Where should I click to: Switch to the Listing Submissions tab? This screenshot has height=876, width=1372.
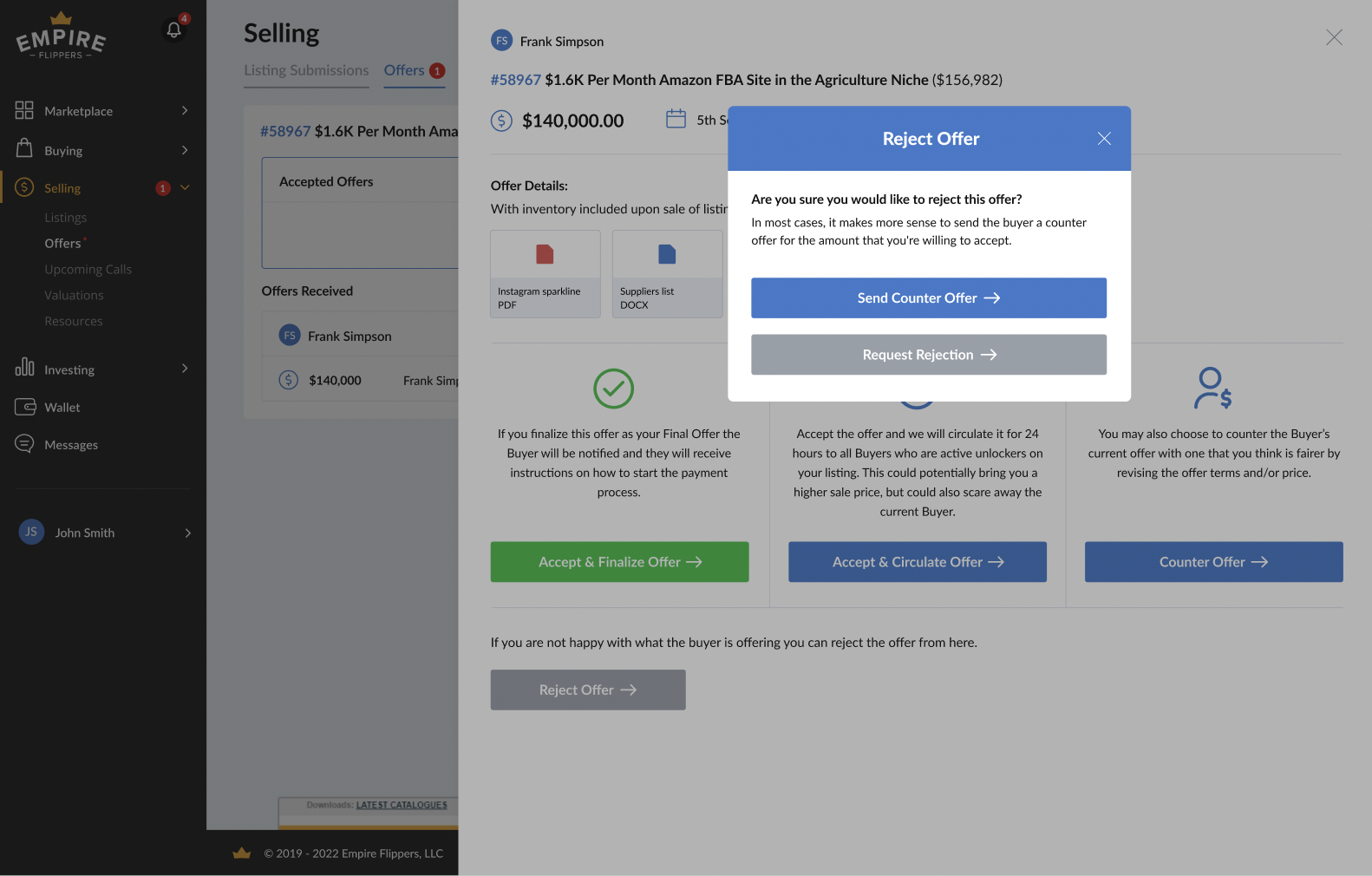[306, 70]
